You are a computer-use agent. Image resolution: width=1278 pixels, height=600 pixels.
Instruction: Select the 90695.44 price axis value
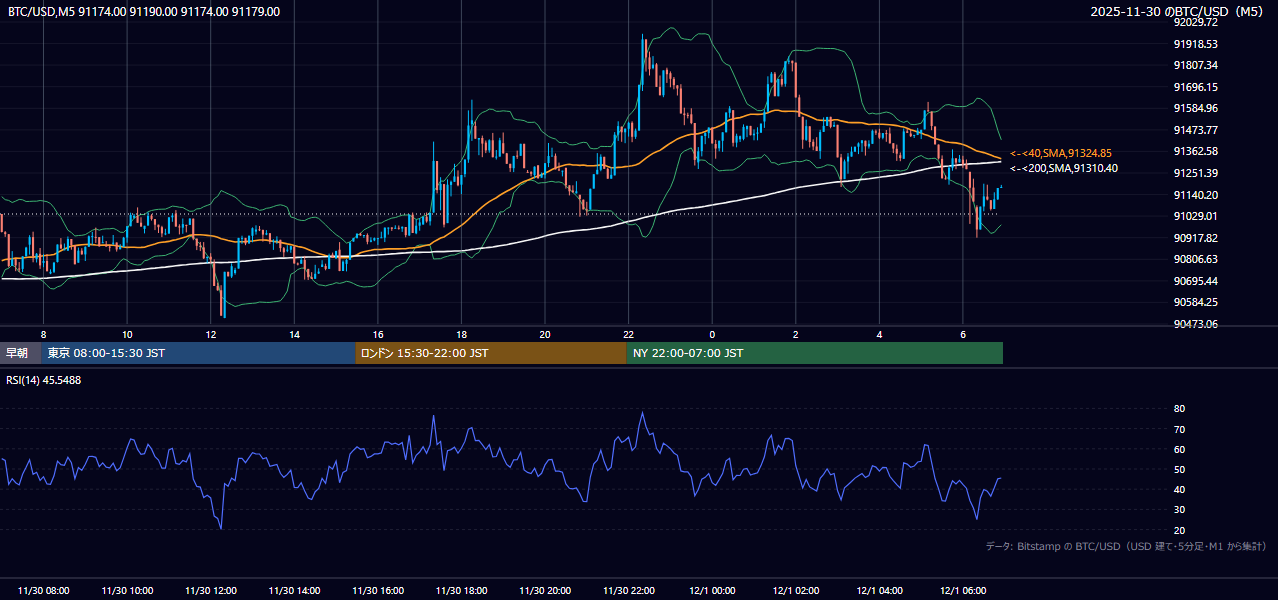tap(1195, 281)
